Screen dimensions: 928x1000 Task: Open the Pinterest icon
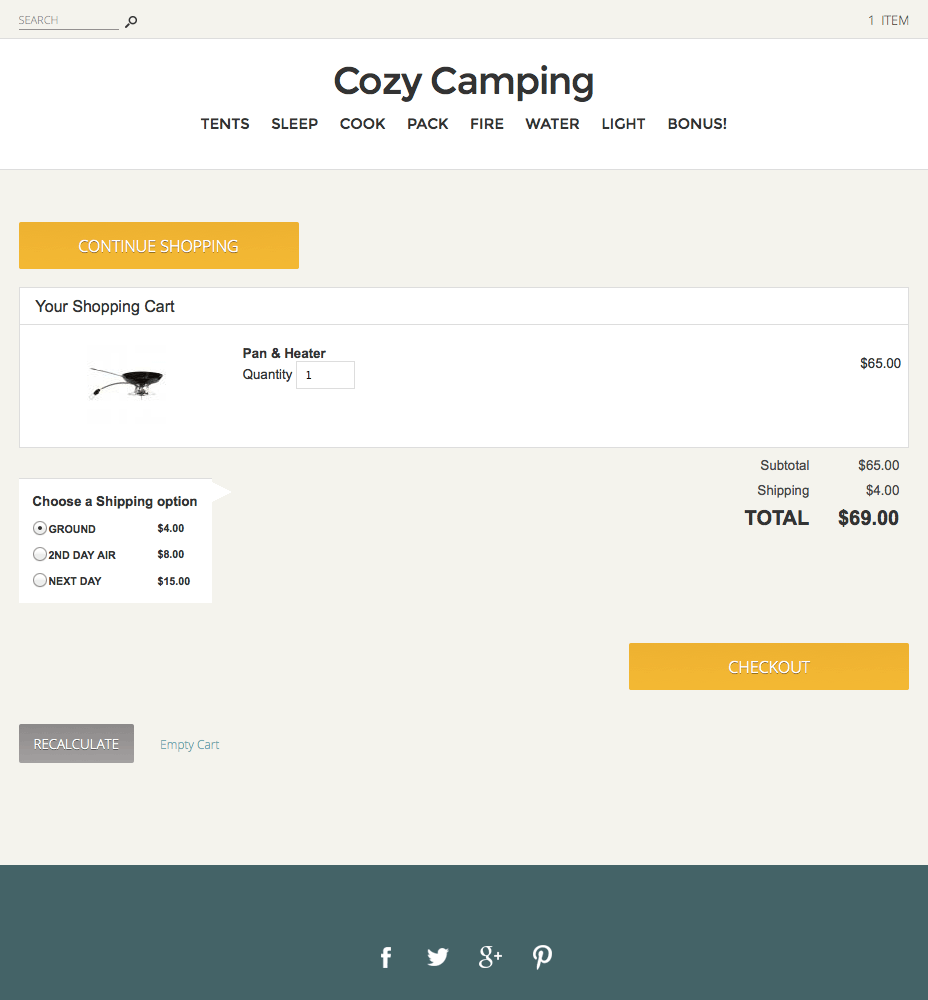pos(542,957)
